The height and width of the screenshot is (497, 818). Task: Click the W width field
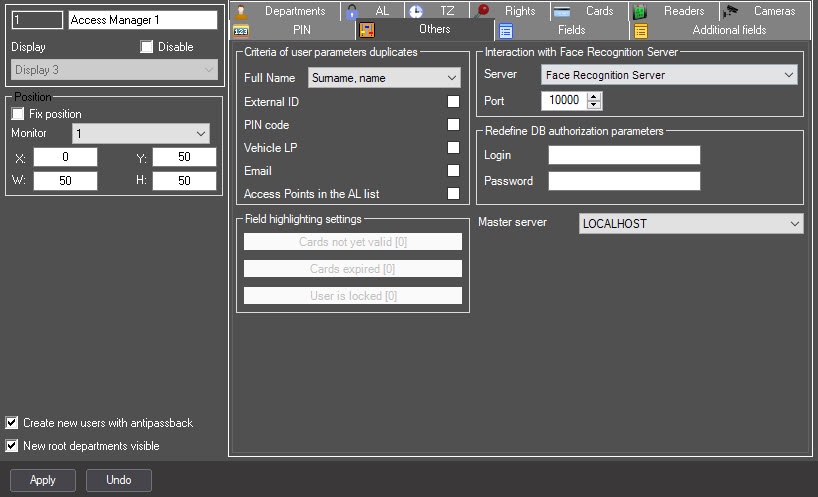65,181
